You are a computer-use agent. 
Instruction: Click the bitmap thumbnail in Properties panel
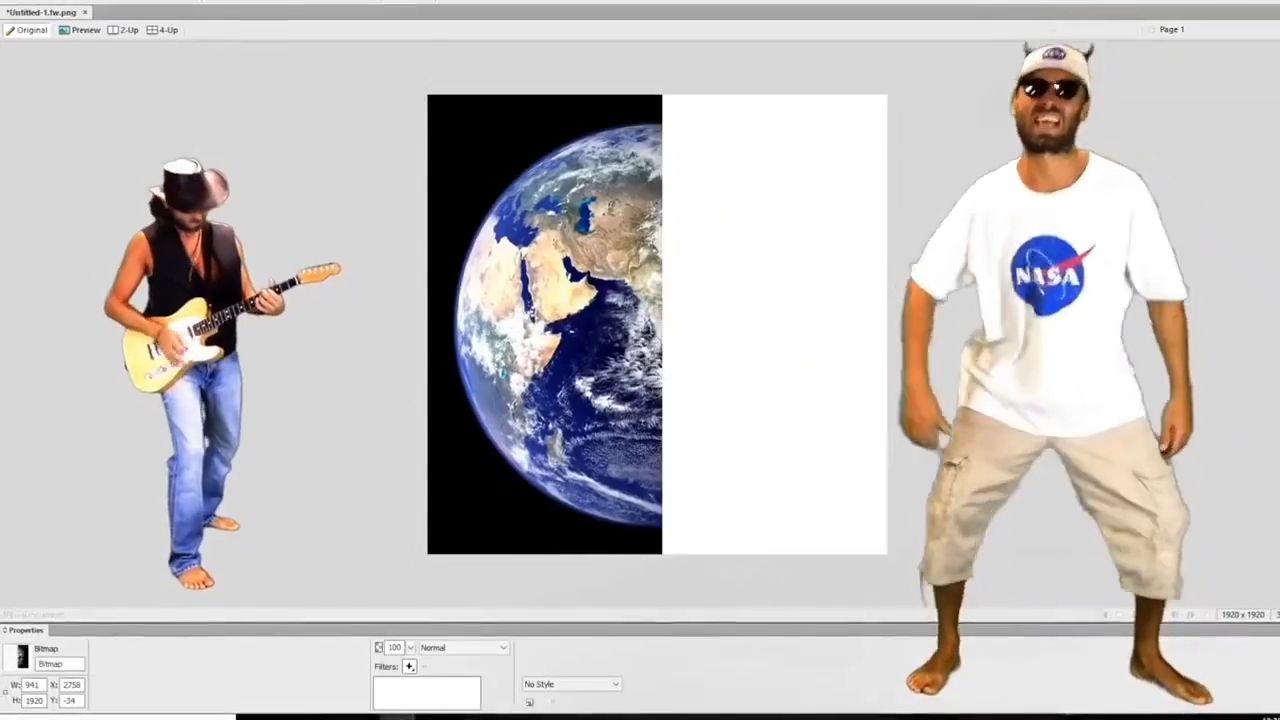pyautogui.click(x=23, y=656)
